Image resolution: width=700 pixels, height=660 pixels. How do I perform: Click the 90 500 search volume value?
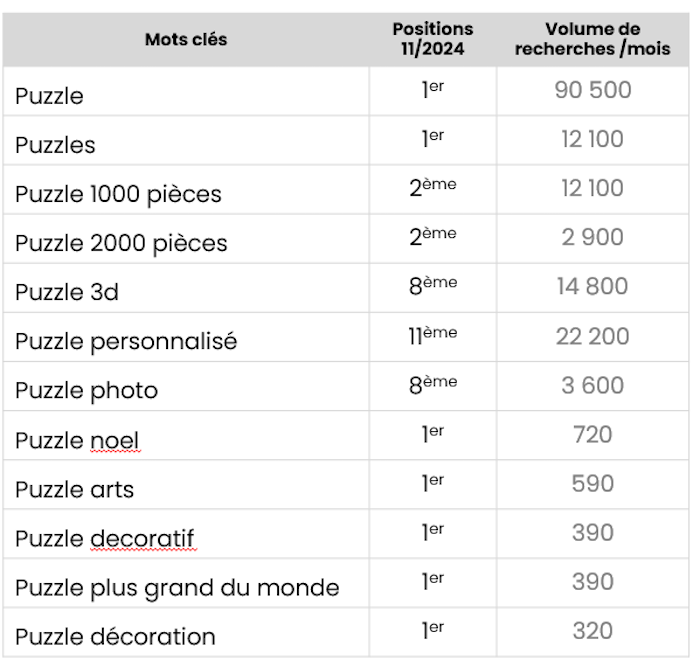click(x=593, y=90)
